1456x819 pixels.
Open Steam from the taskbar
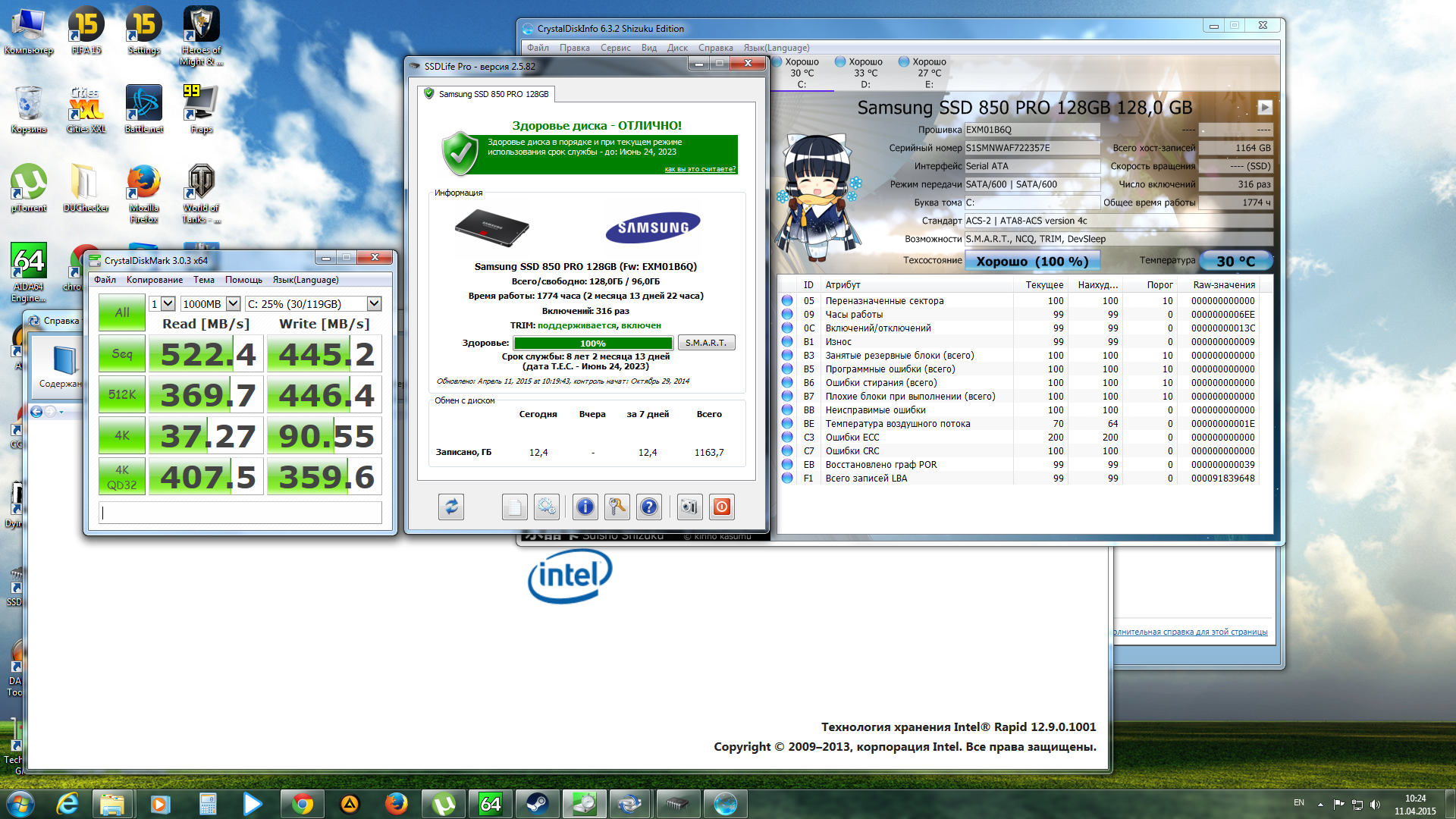point(538,804)
